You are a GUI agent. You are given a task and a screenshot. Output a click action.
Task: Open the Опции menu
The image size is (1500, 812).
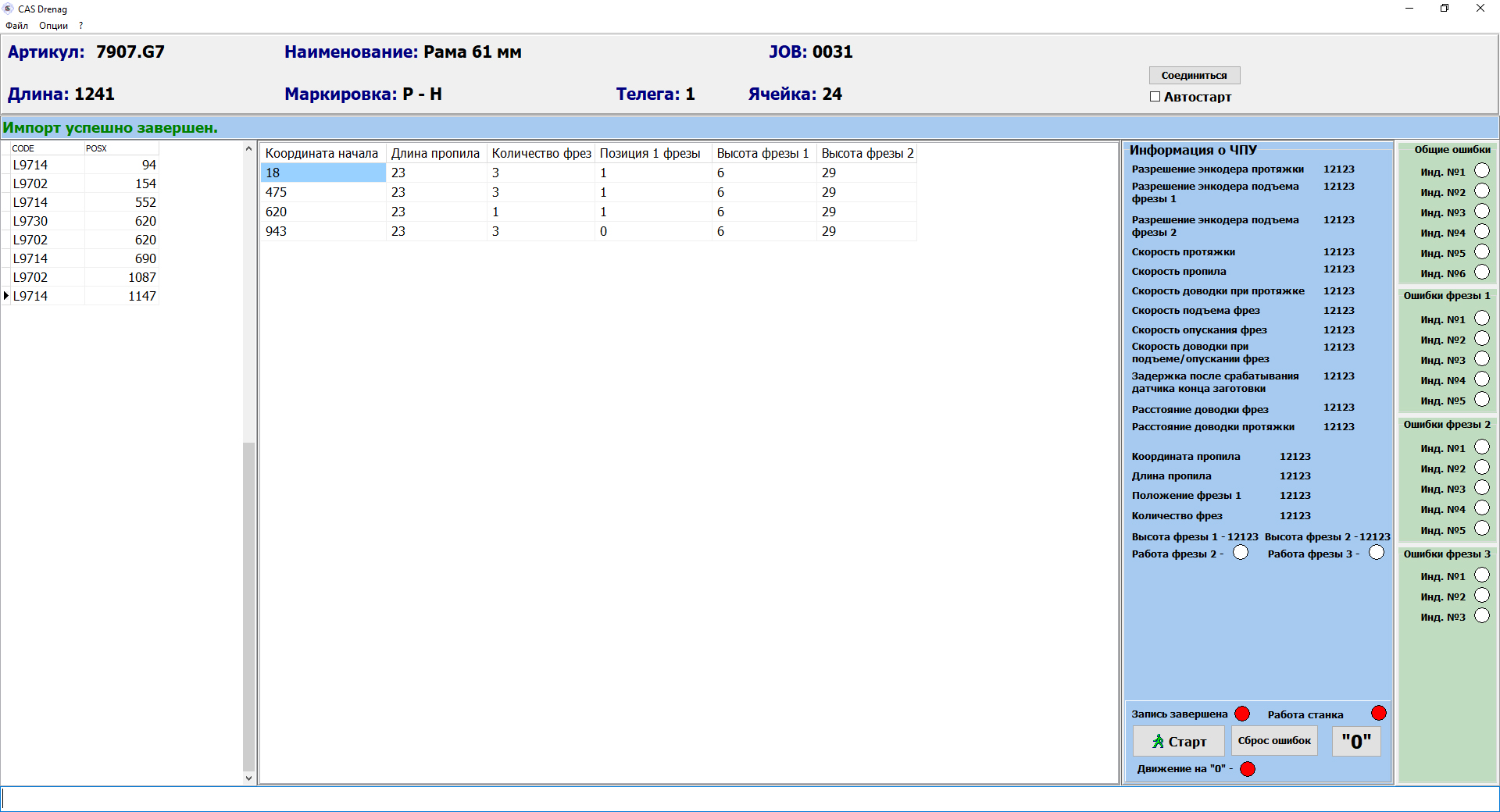(53, 26)
